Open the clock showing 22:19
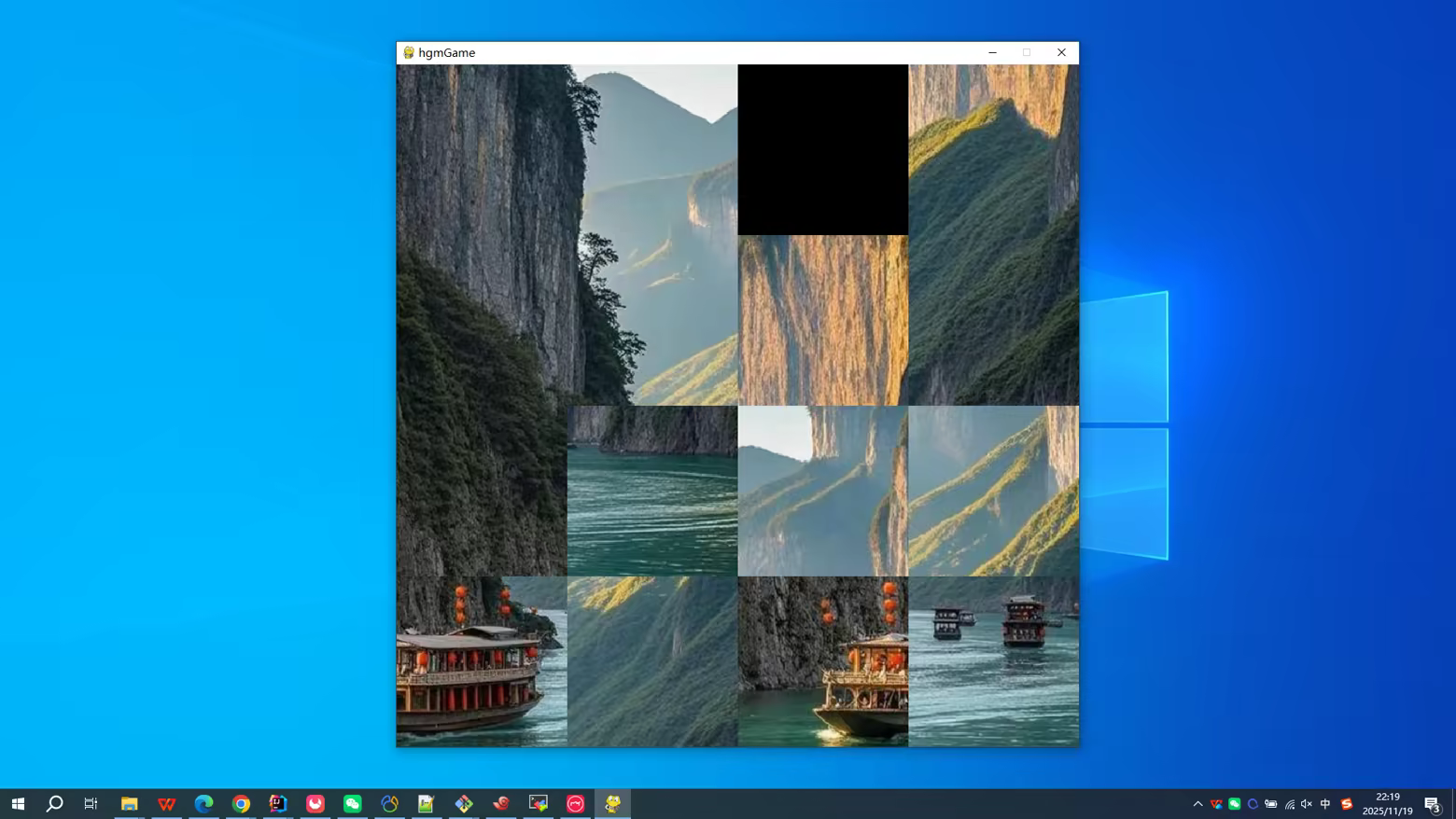The width and height of the screenshot is (1456, 819). pyautogui.click(x=1387, y=804)
